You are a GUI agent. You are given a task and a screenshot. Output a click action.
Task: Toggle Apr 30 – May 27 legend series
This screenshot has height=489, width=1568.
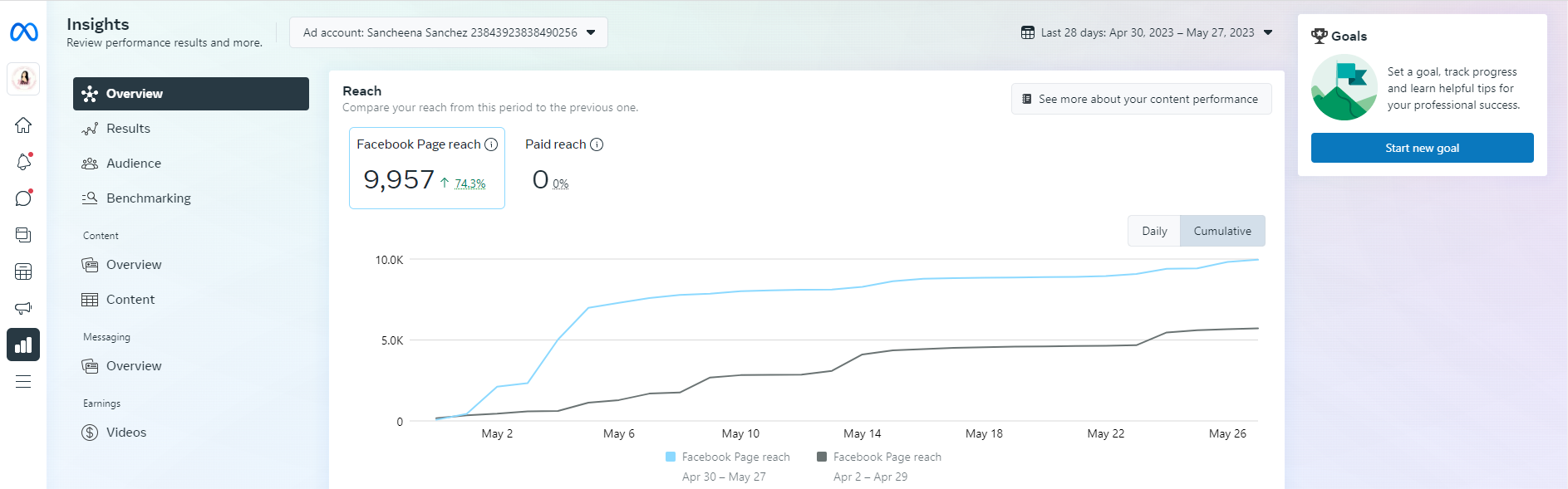pos(728,457)
